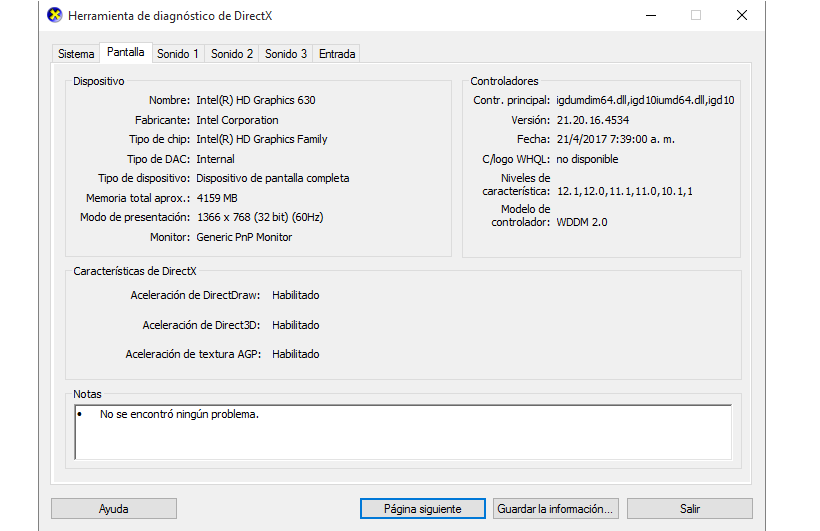This screenshot has width=820, height=531.
Task: Switch to the Sistema tab
Action: point(76,54)
